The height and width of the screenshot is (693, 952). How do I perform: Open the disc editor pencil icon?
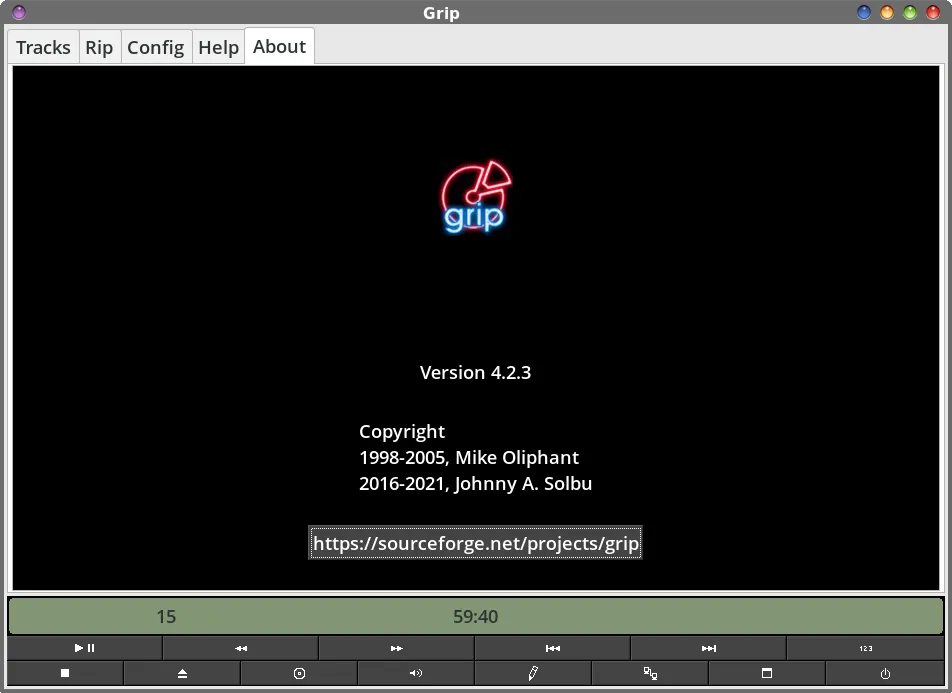coord(533,673)
